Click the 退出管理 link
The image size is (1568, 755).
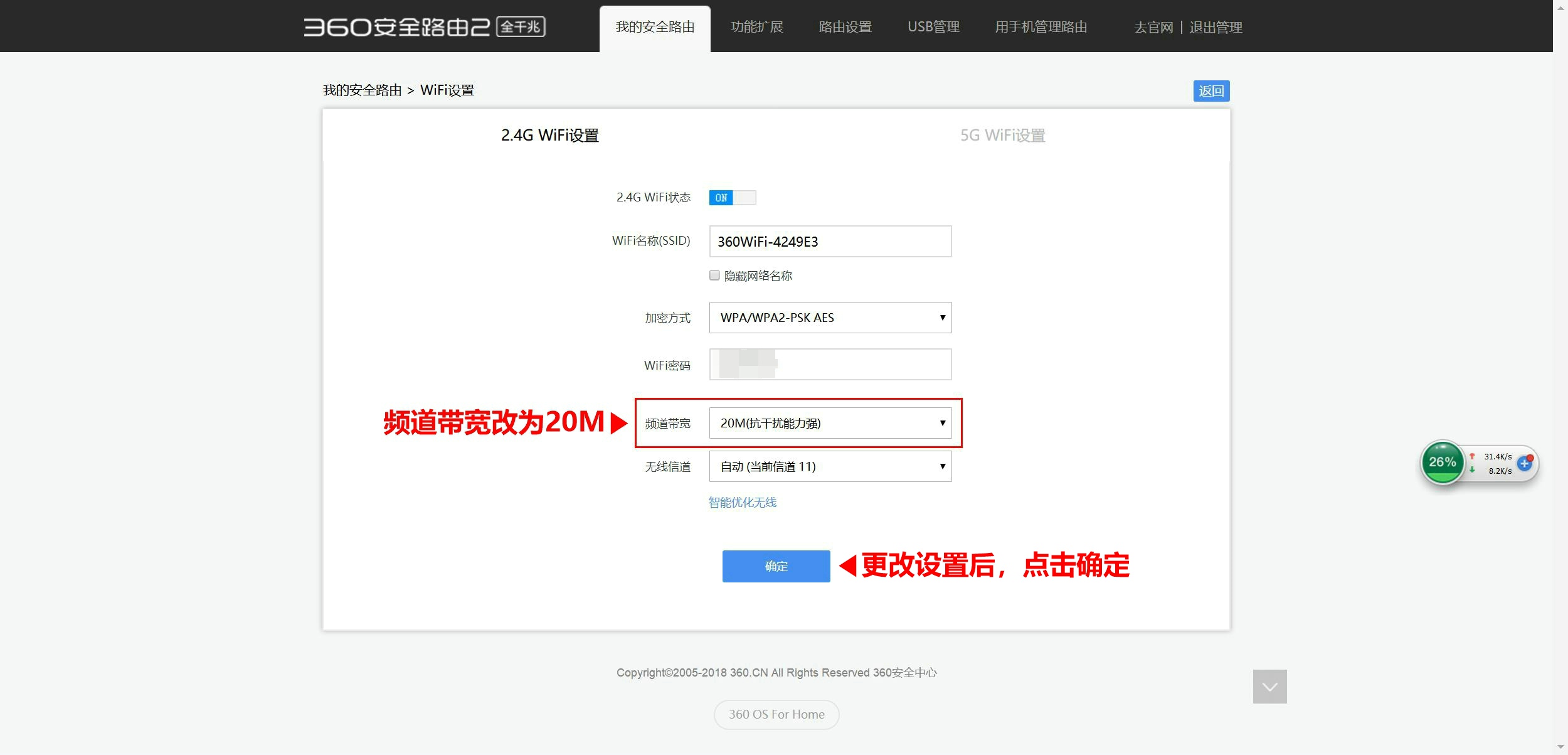click(1216, 28)
